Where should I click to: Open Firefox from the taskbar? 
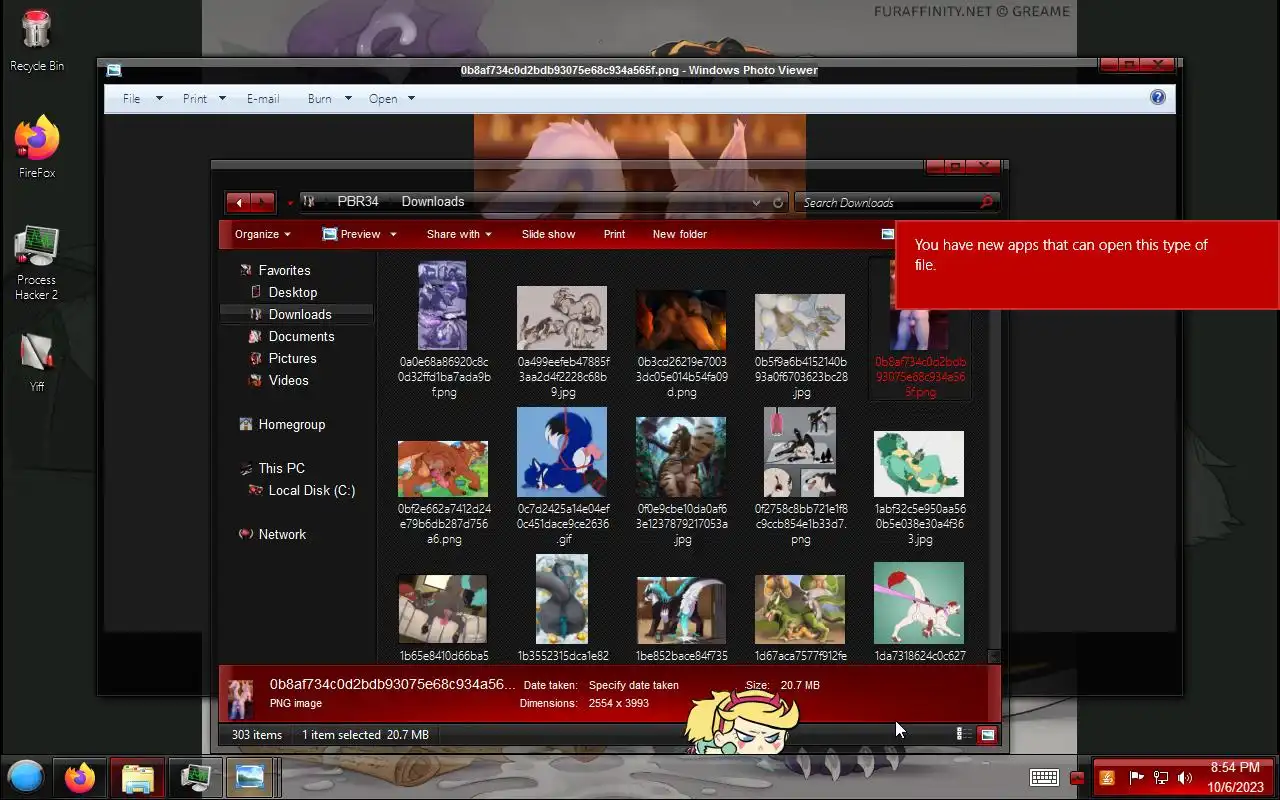pyautogui.click(x=80, y=777)
